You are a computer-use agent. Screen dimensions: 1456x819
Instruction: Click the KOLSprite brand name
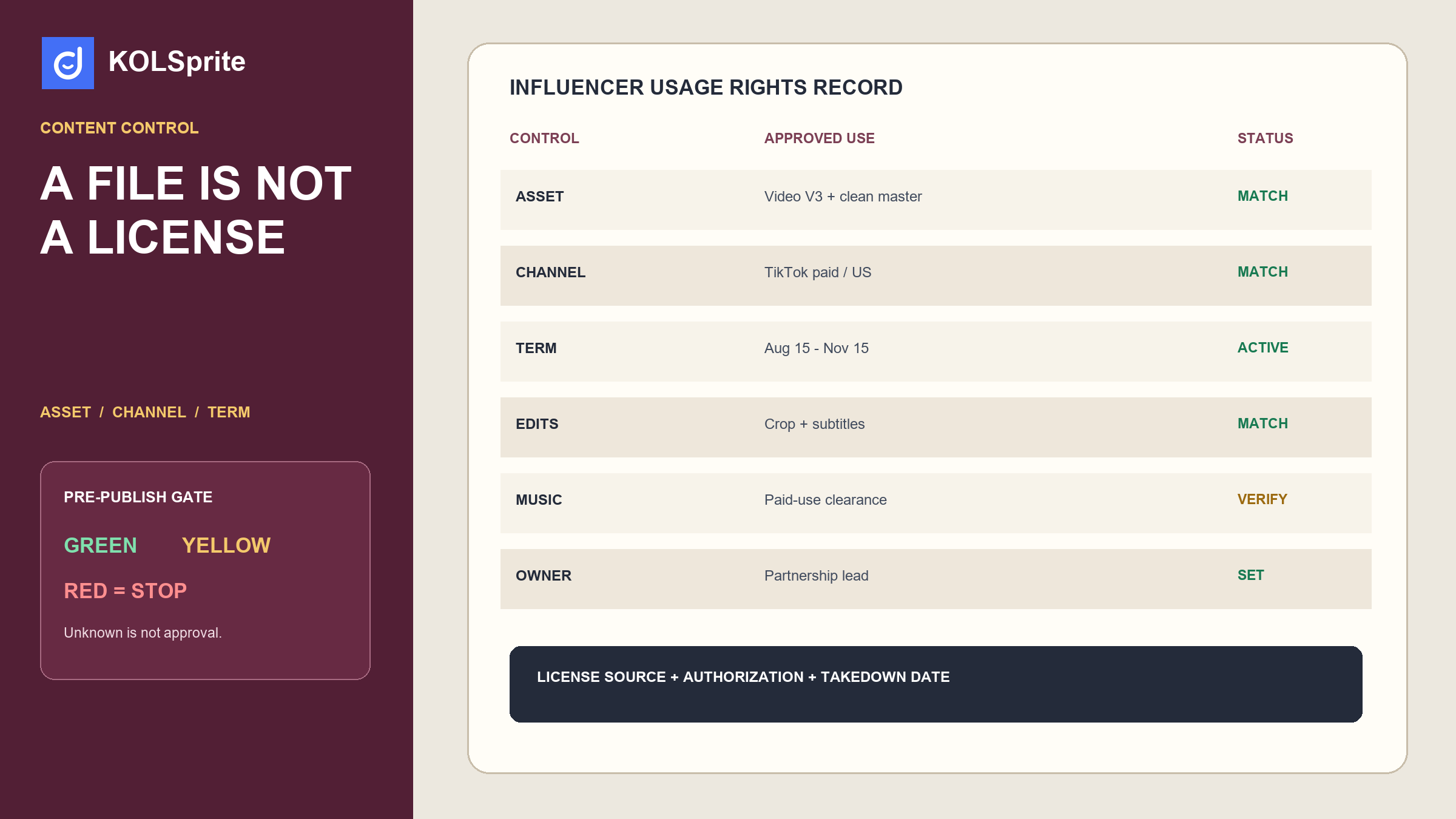click(177, 62)
